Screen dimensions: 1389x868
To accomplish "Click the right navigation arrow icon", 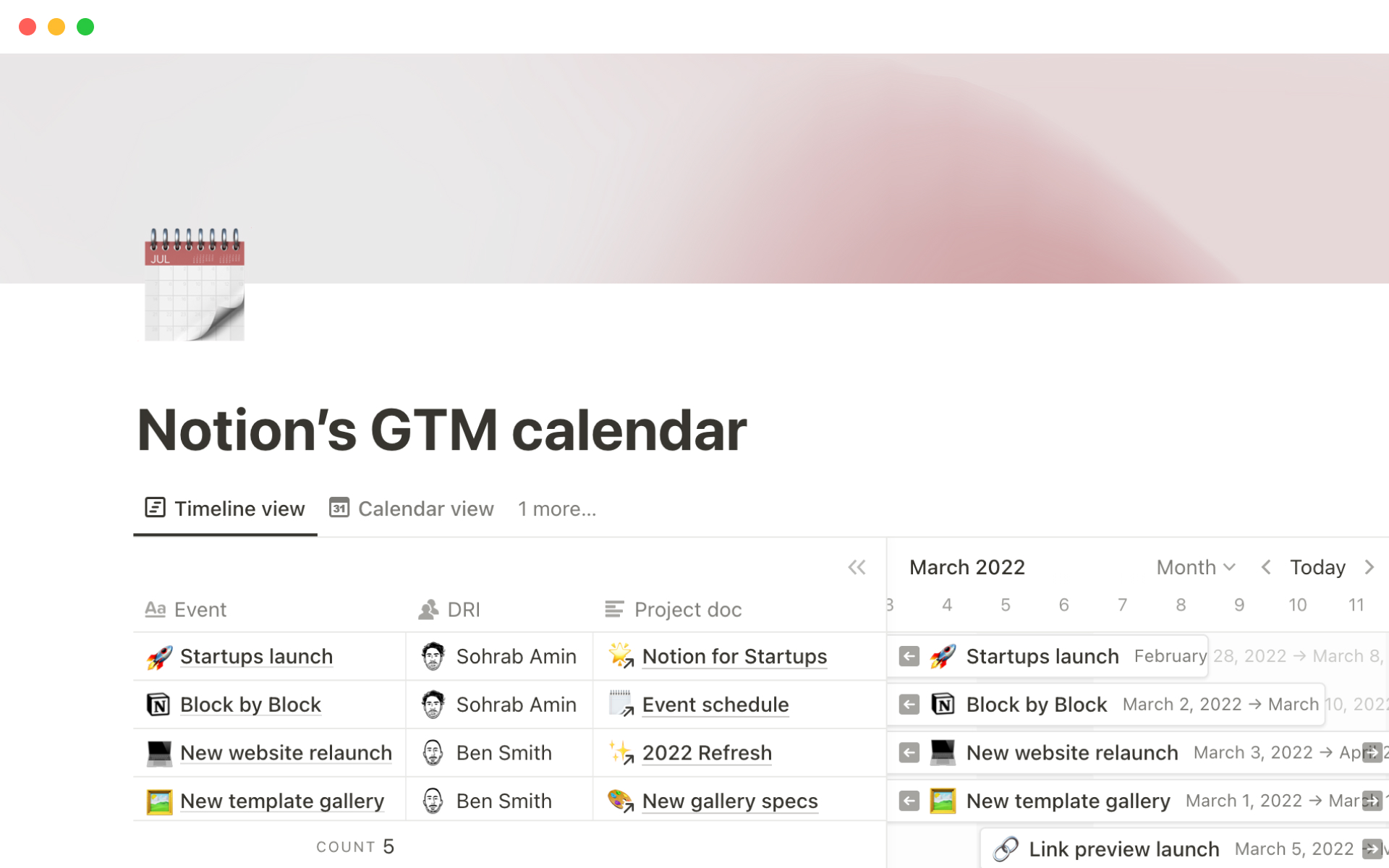I will point(1370,566).
